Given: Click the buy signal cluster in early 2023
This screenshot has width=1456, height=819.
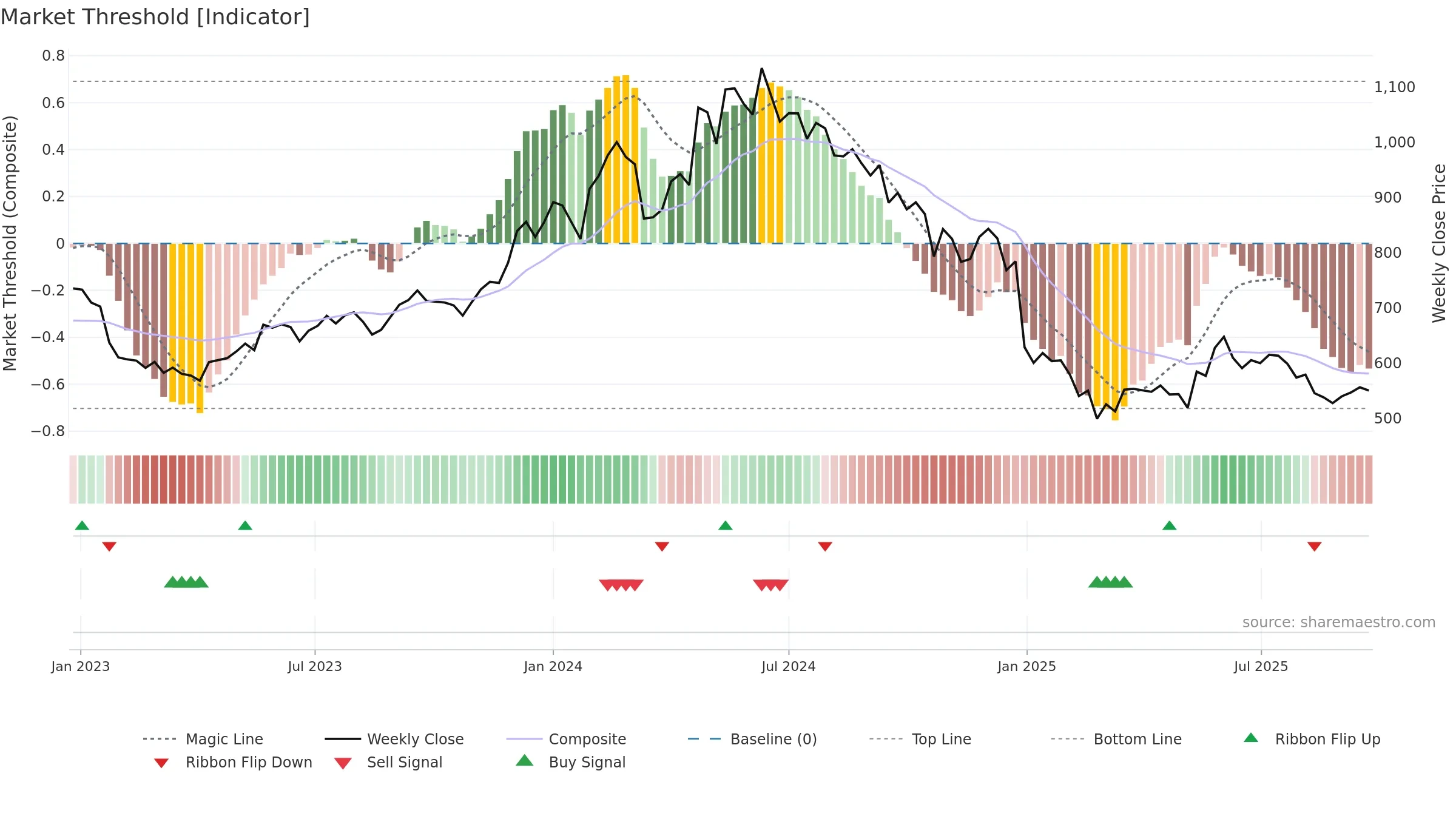Looking at the screenshot, I should [186, 582].
